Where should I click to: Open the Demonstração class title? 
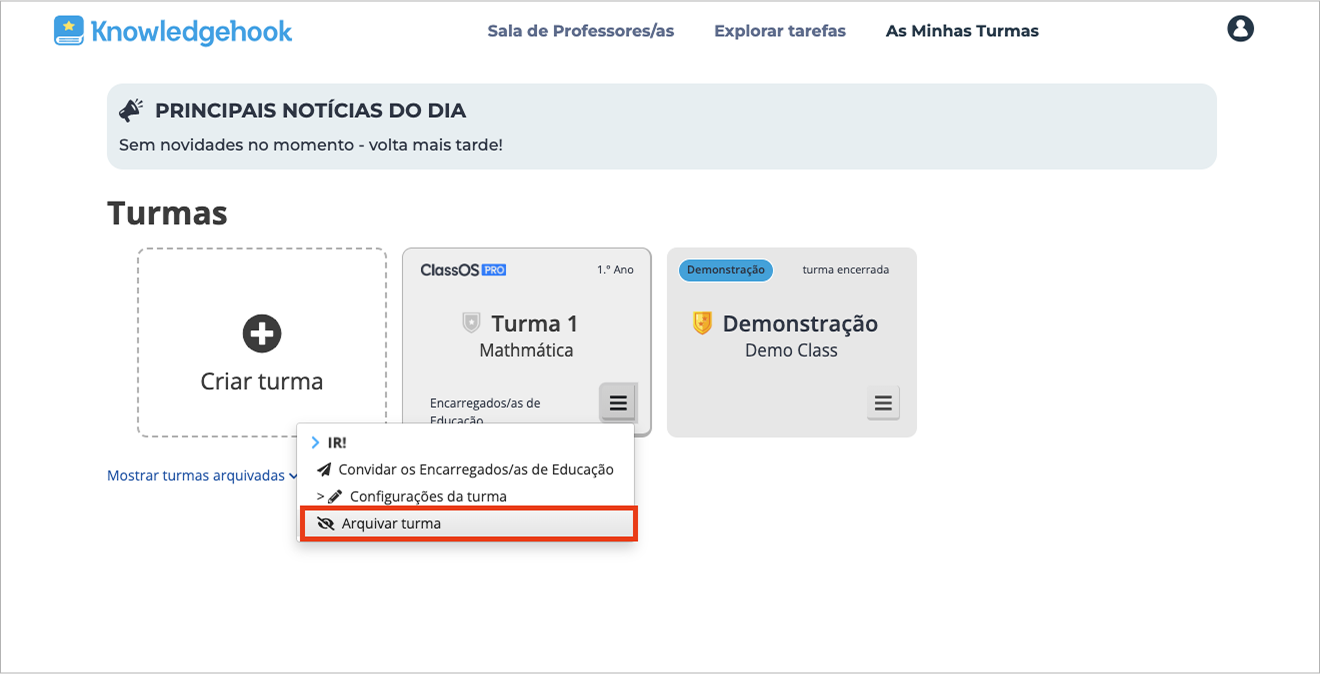click(800, 324)
